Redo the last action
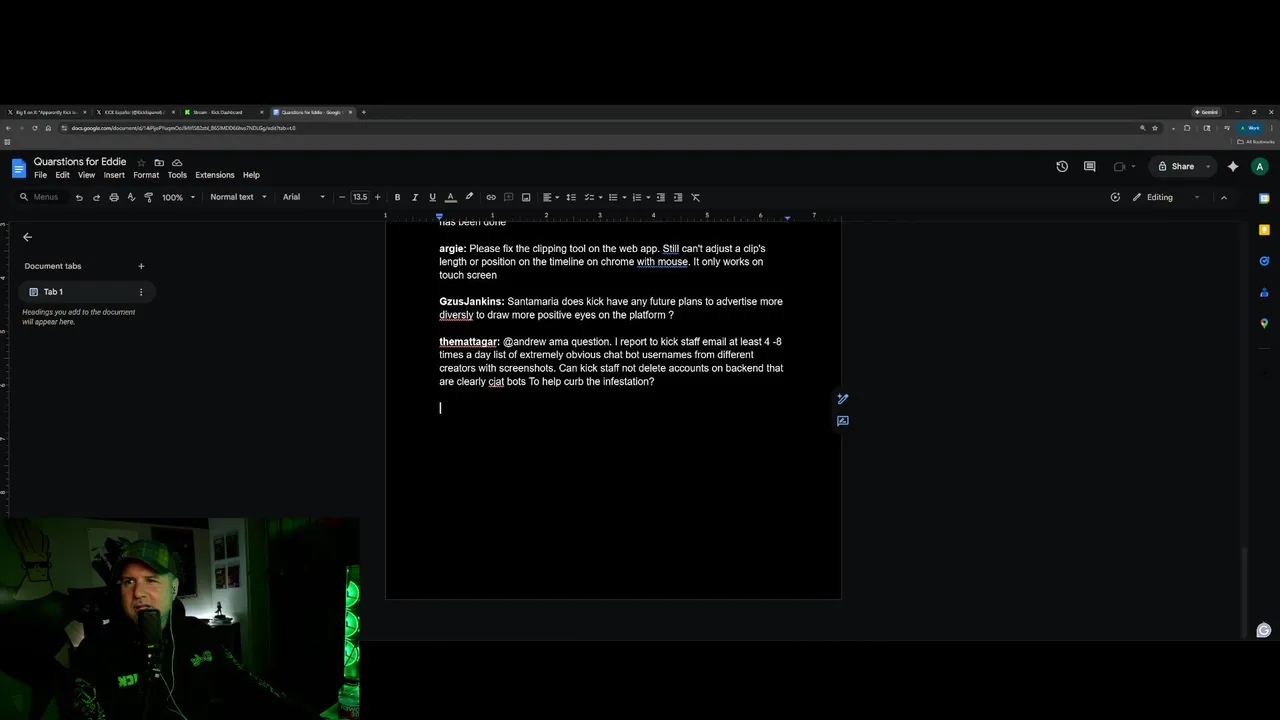 coord(96,197)
